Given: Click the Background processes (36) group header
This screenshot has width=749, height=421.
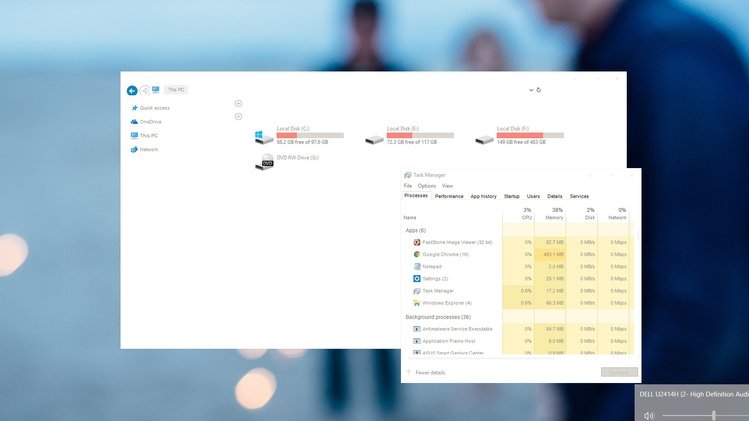Looking at the screenshot, I should [x=438, y=317].
